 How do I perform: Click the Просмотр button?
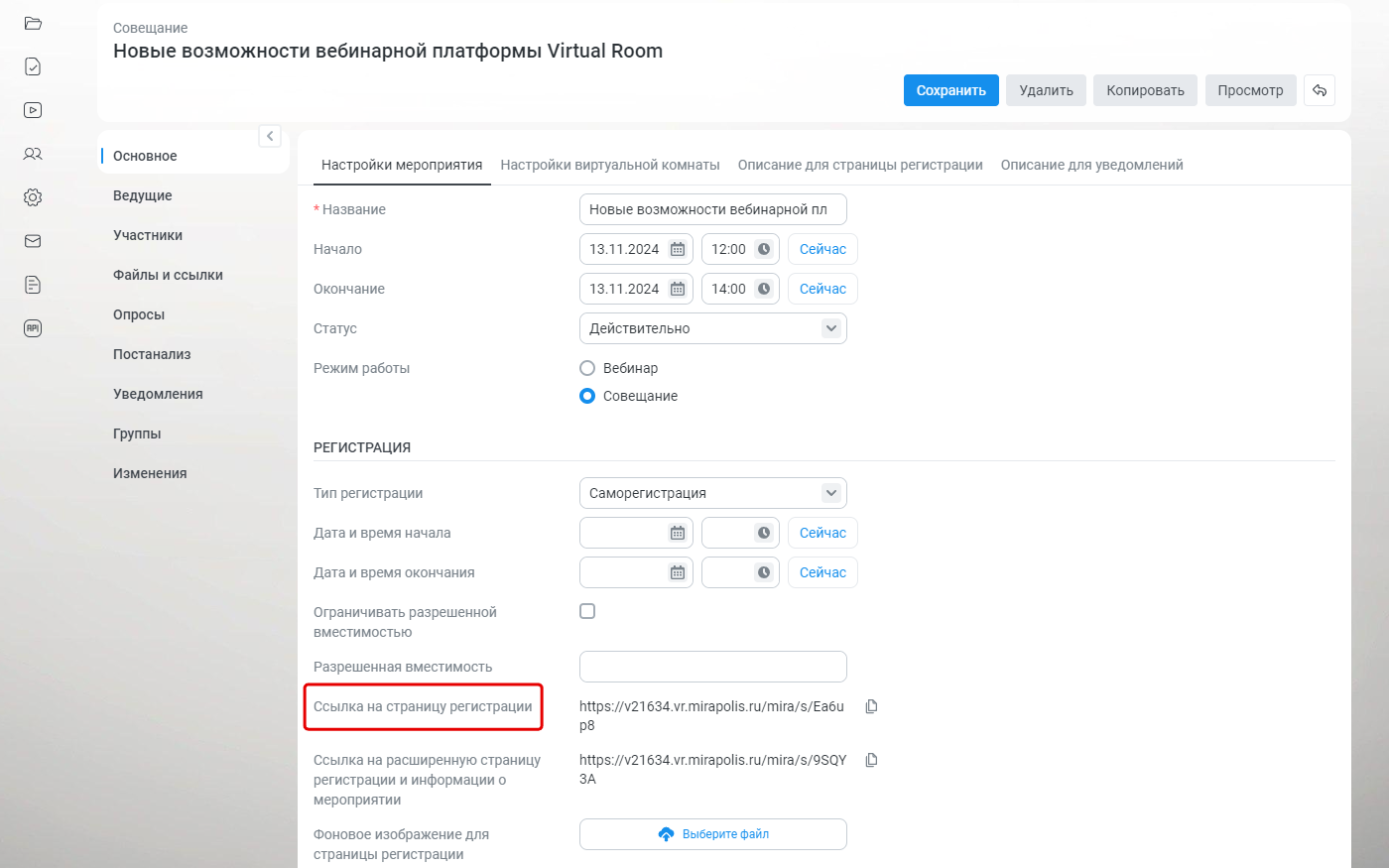coord(1251,90)
